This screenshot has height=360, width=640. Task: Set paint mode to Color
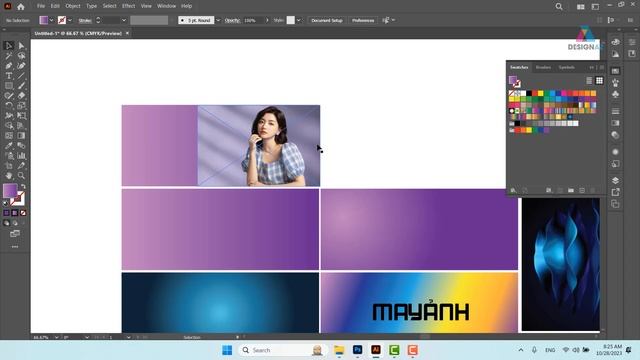coord(6,213)
